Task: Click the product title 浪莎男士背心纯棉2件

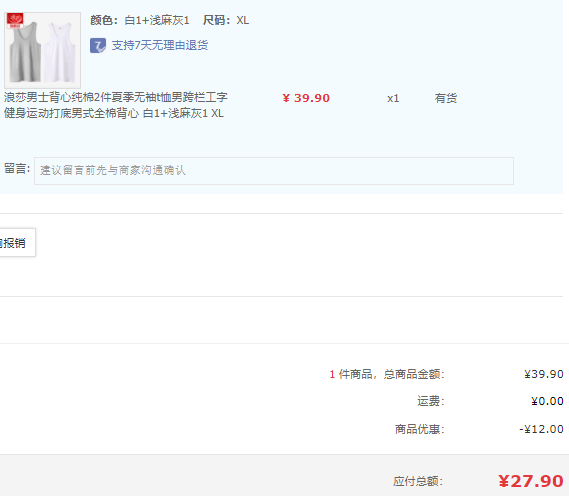Action: pyautogui.click(x=116, y=105)
